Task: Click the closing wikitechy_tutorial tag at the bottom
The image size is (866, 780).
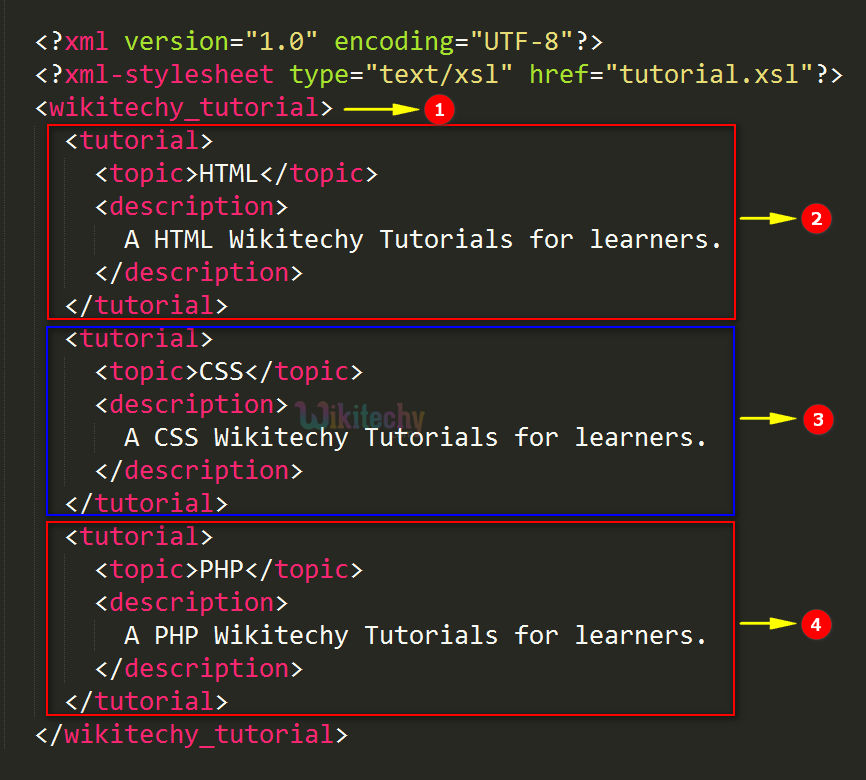Action: point(191,735)
